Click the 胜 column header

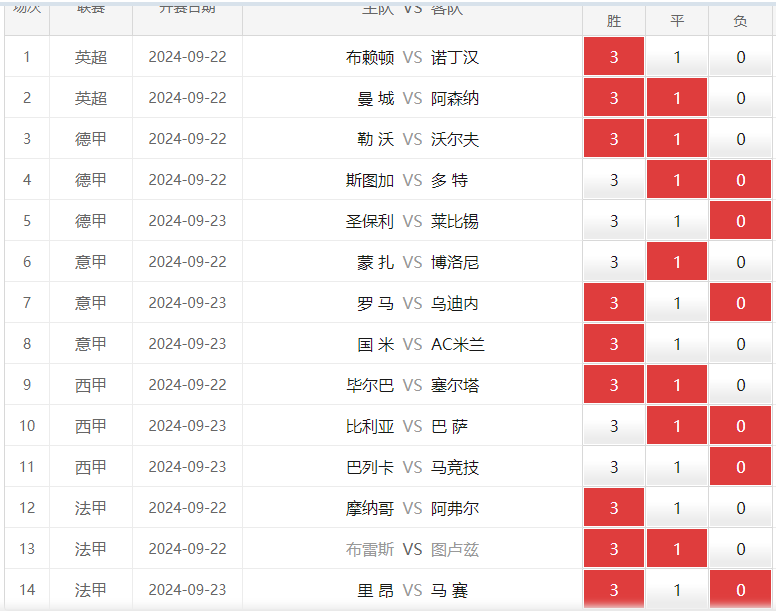(x=614, y=21)
